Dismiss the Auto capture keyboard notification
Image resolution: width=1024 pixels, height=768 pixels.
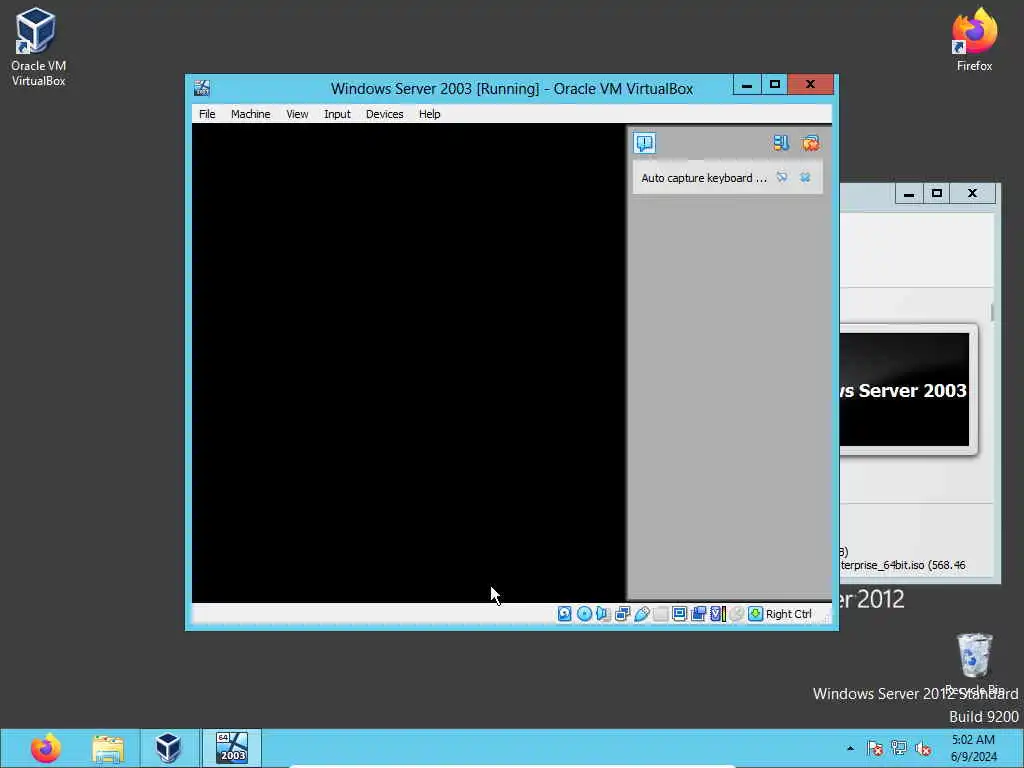(805, 177)
